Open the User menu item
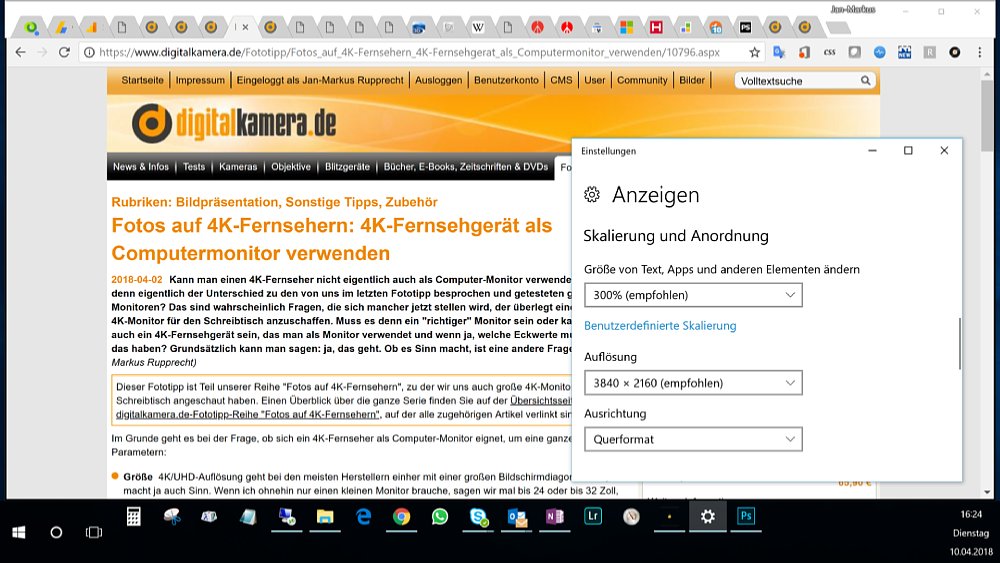 [594, 80]
